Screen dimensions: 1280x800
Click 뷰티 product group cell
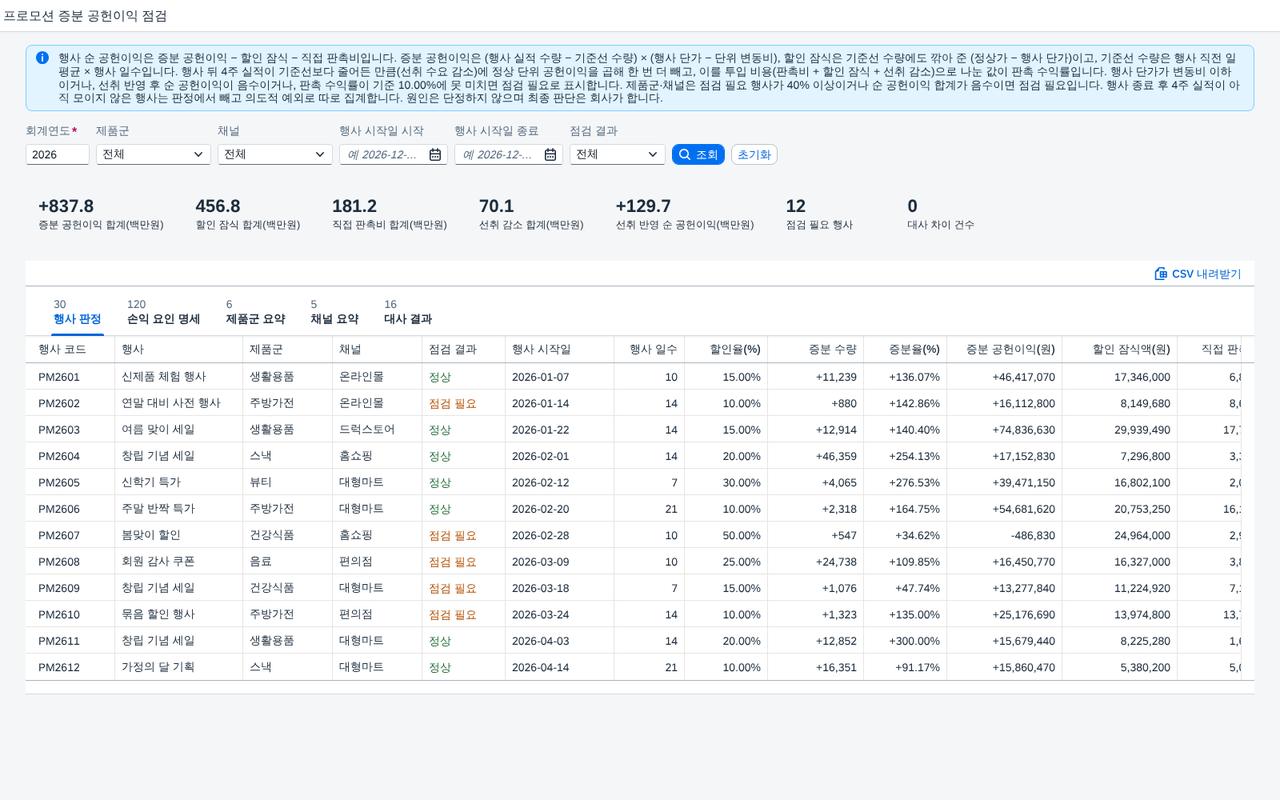(x=260, y=482)
